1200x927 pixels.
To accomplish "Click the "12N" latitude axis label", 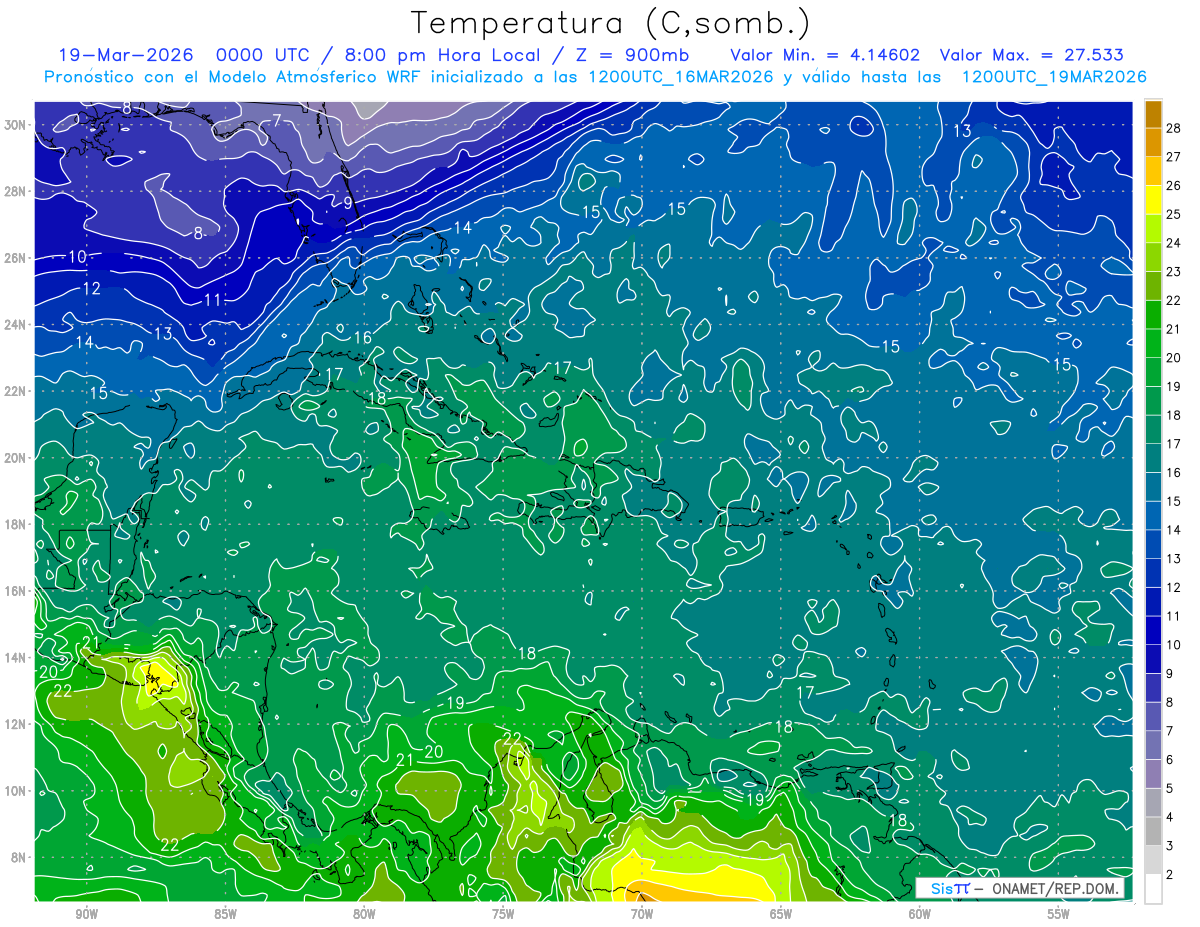I will [16, 724].
